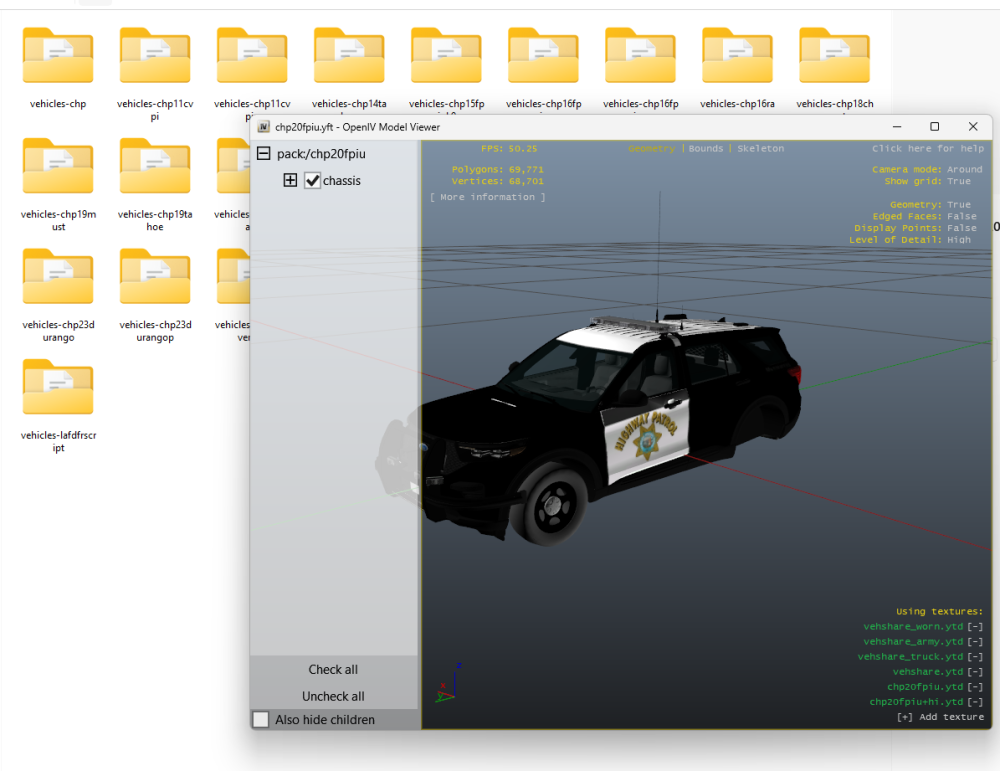Enable Also hide children checkbox

point(261,719)
